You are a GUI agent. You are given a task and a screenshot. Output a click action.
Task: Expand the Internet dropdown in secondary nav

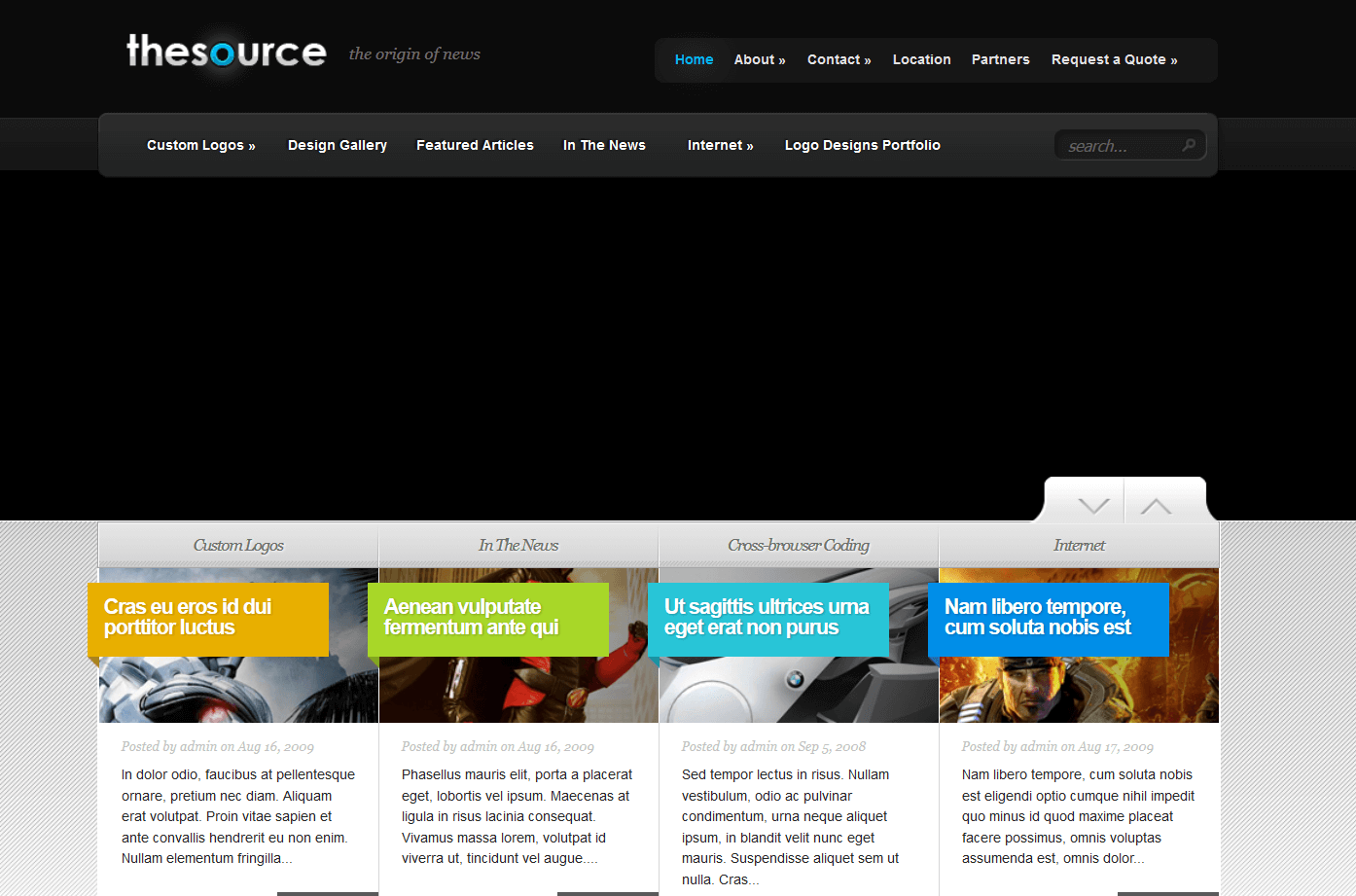pos(719,144)
